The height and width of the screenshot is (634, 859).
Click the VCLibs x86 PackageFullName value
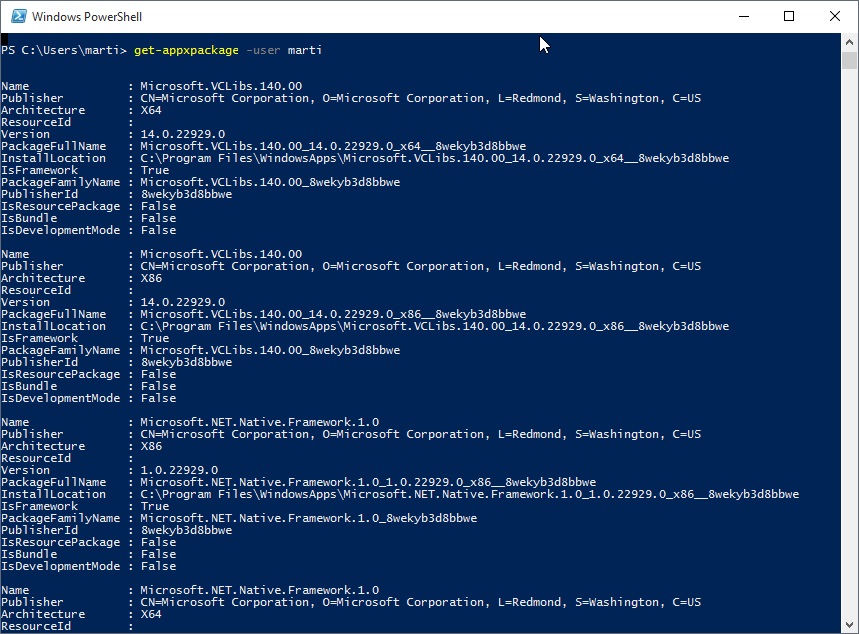click(333, 315)
